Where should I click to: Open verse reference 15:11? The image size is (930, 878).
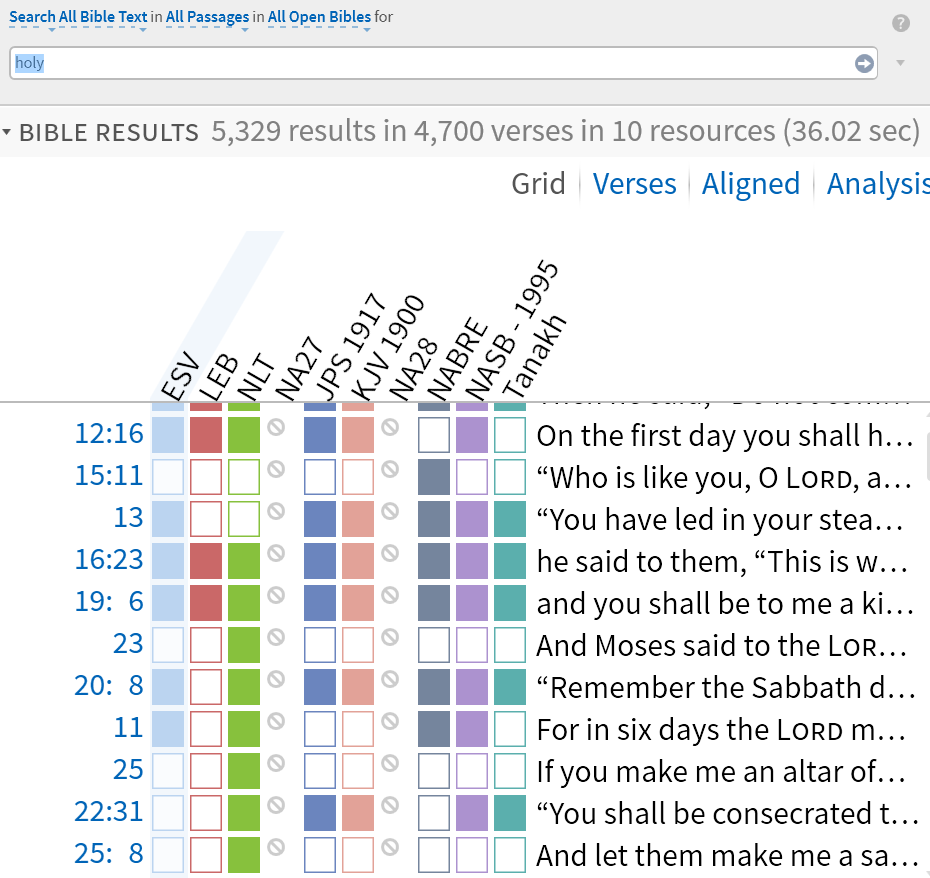click(109, 476)
